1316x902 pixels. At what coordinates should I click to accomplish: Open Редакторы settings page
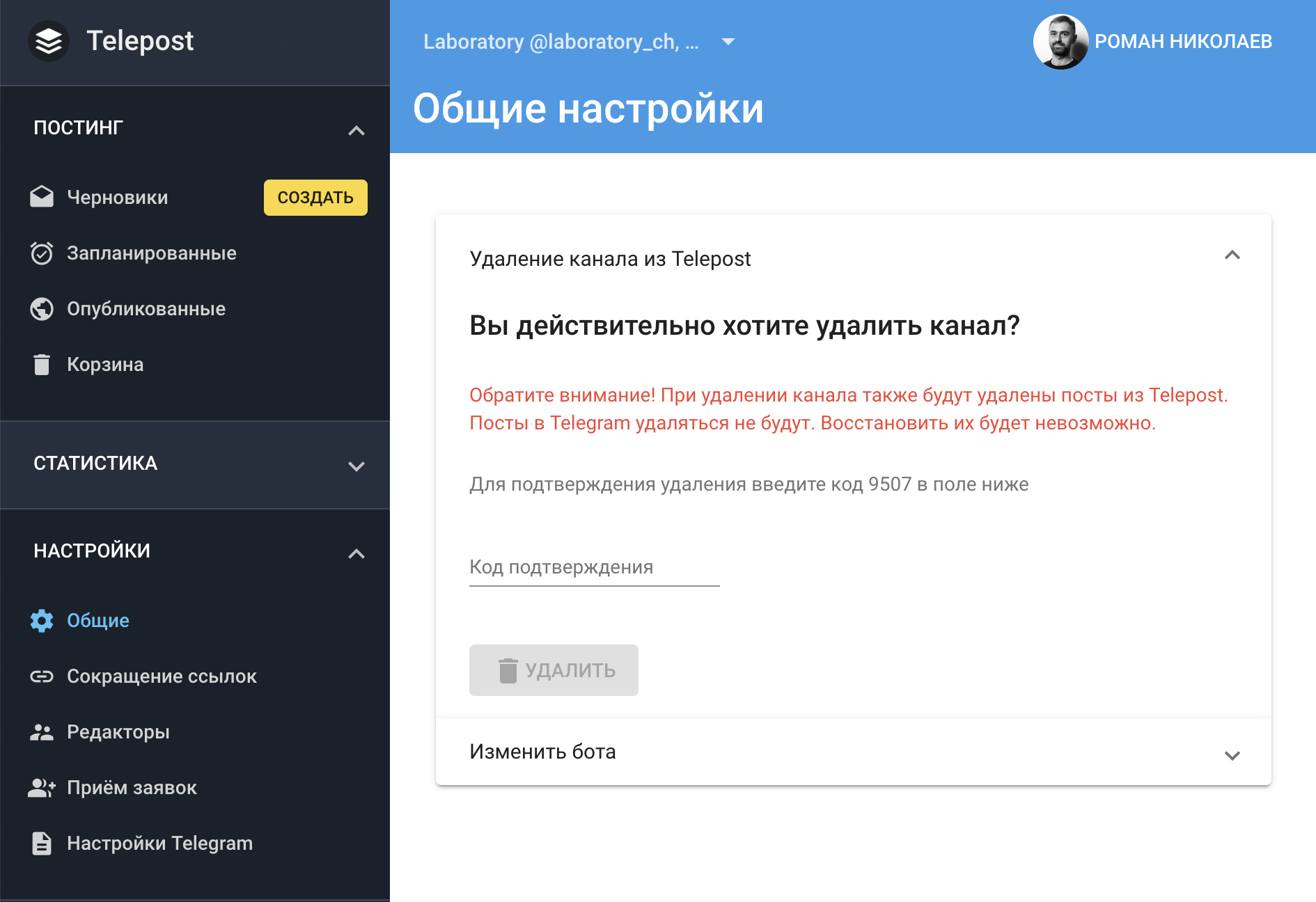pos(118,731)
